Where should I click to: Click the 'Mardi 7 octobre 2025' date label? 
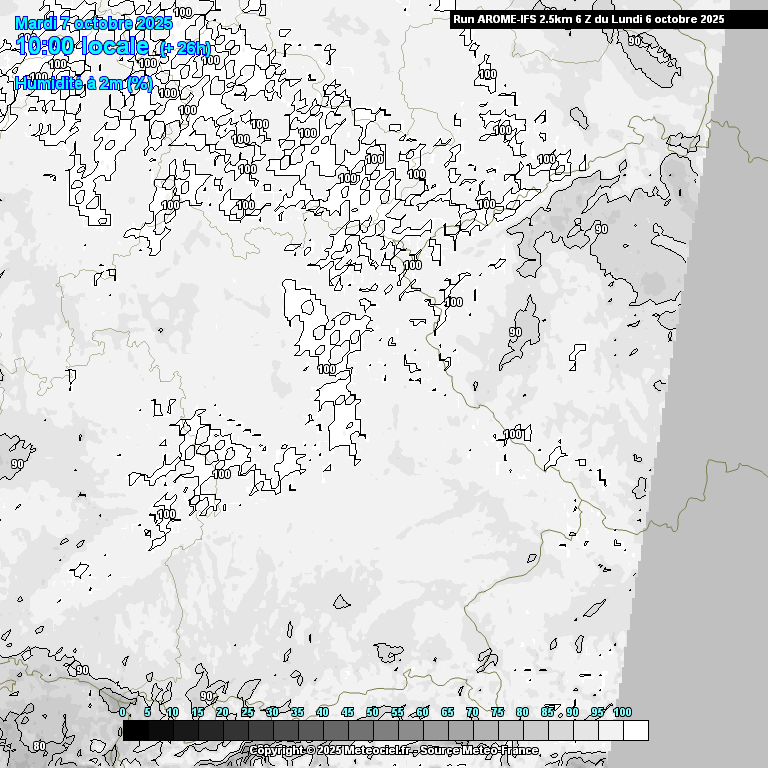94,23
